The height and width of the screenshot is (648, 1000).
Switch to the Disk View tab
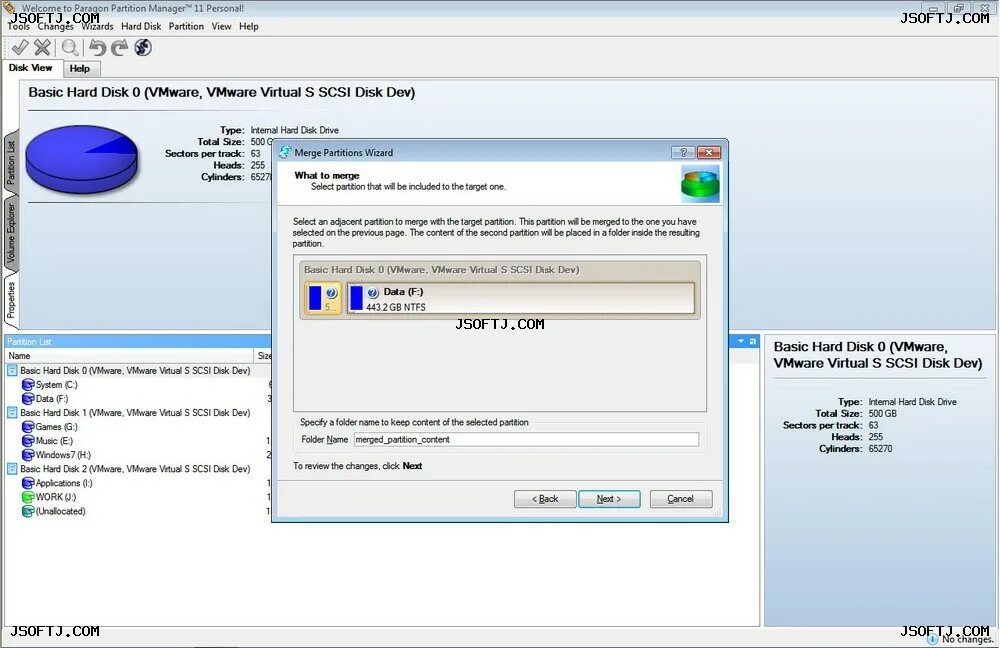click(31, 68)
